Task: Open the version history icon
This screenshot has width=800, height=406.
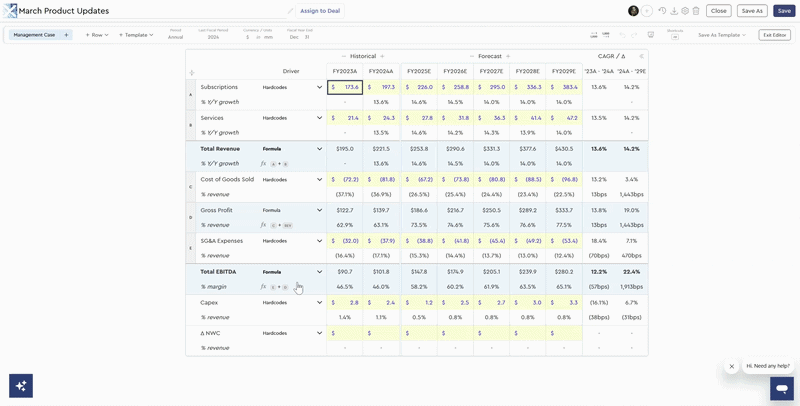Action: [x=662, y=11]
